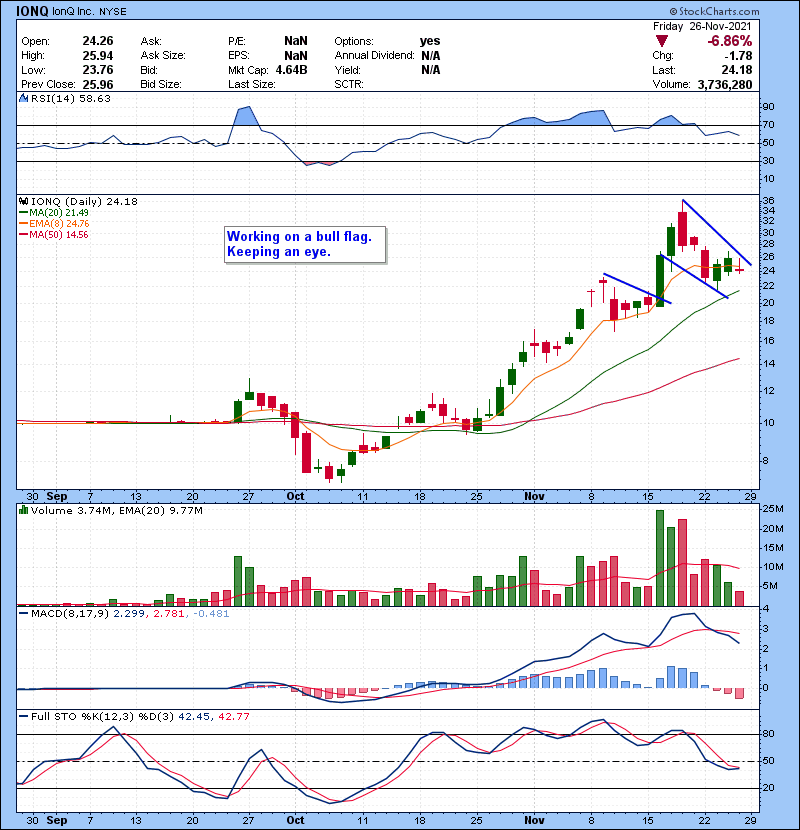Image resolution: width=800 pixels, height=830 pixels.
Task: Click the orange EMA(8) legend line
Action: click(23, 224)
